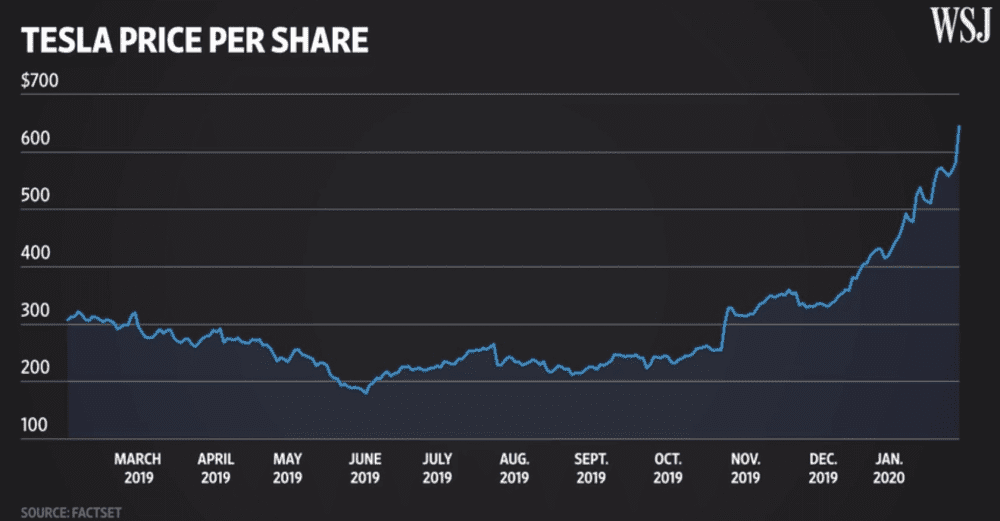Select the Sept. 2019 timeline label
The height and width of the screenshot is (521, 1000).
[x=591, y=468]
